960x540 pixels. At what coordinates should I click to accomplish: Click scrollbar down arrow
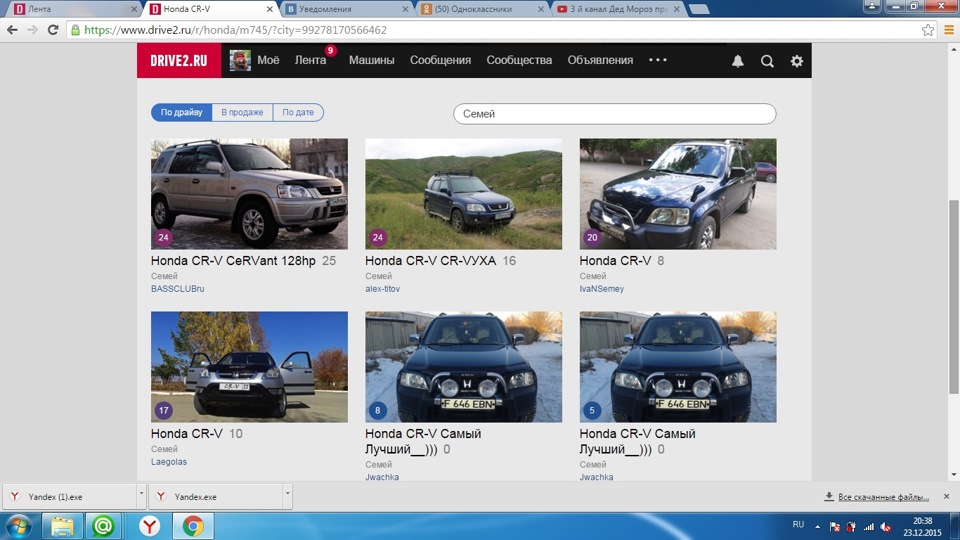pyautogui.click(x=954, y=474)
